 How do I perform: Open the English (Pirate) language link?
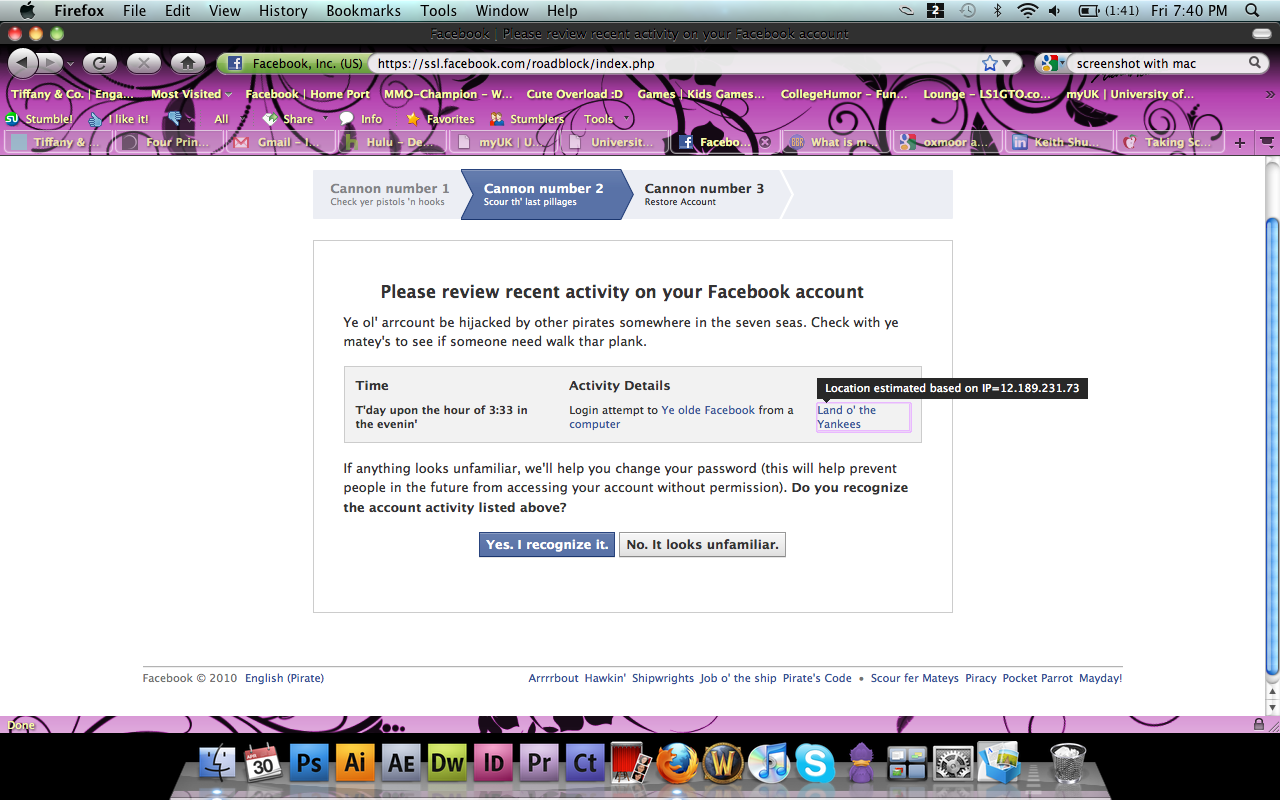[x=284, y=678]
